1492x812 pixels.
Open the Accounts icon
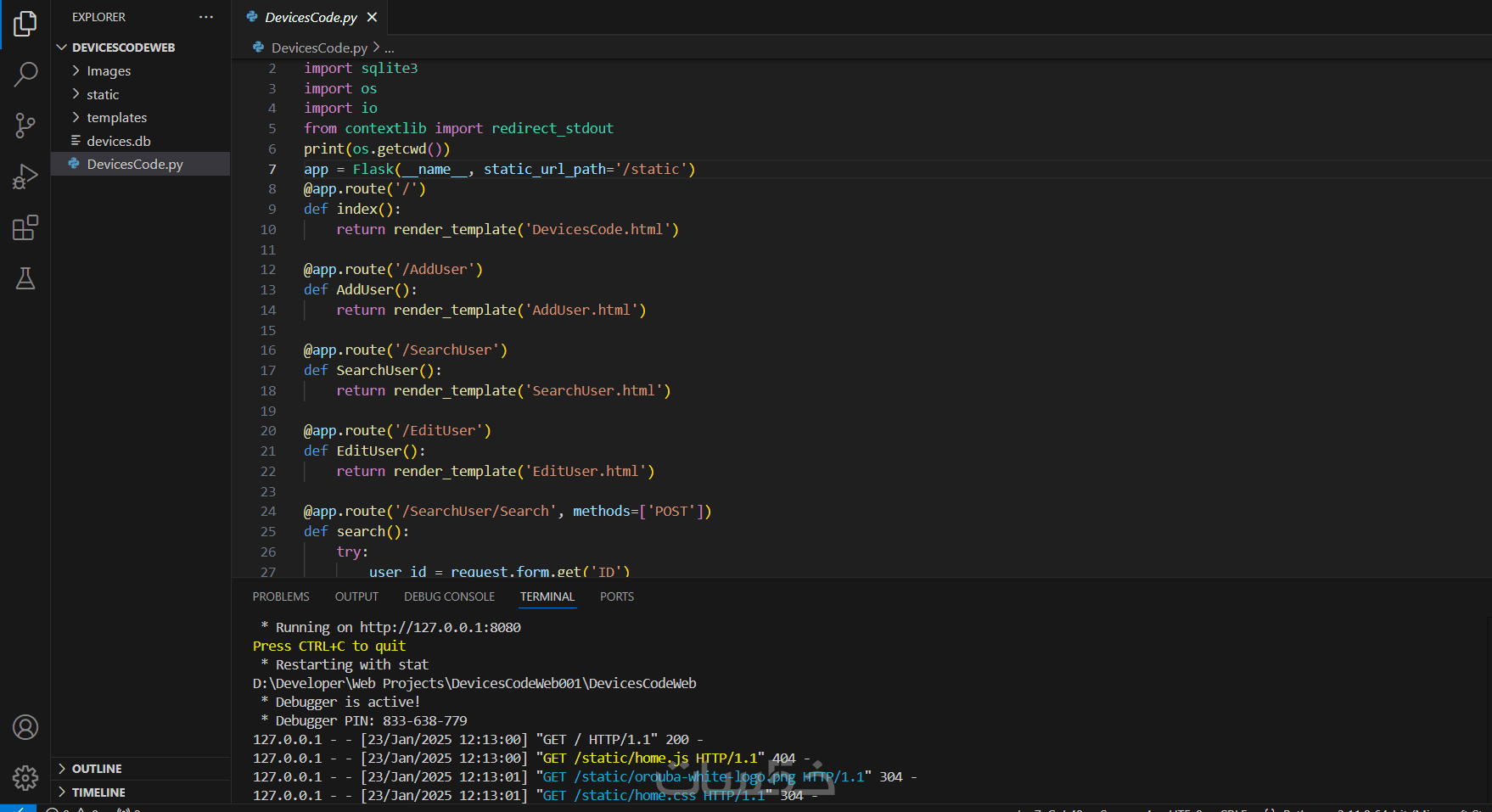click(25, 727)
